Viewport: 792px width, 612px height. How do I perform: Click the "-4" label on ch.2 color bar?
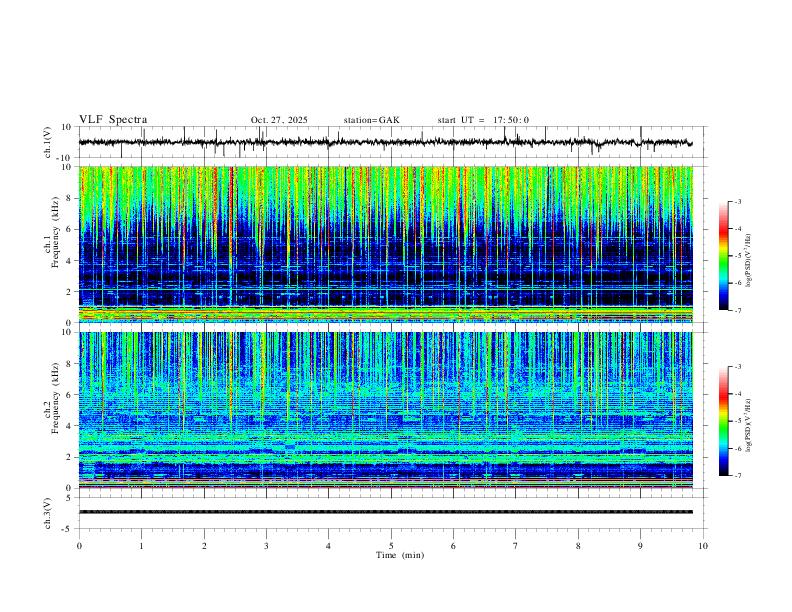[x=737, y=394]
